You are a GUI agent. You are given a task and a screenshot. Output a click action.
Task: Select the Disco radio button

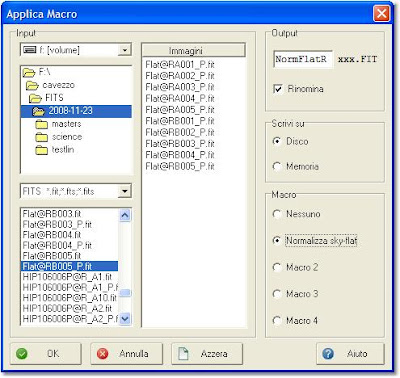(x=277, y=141)
